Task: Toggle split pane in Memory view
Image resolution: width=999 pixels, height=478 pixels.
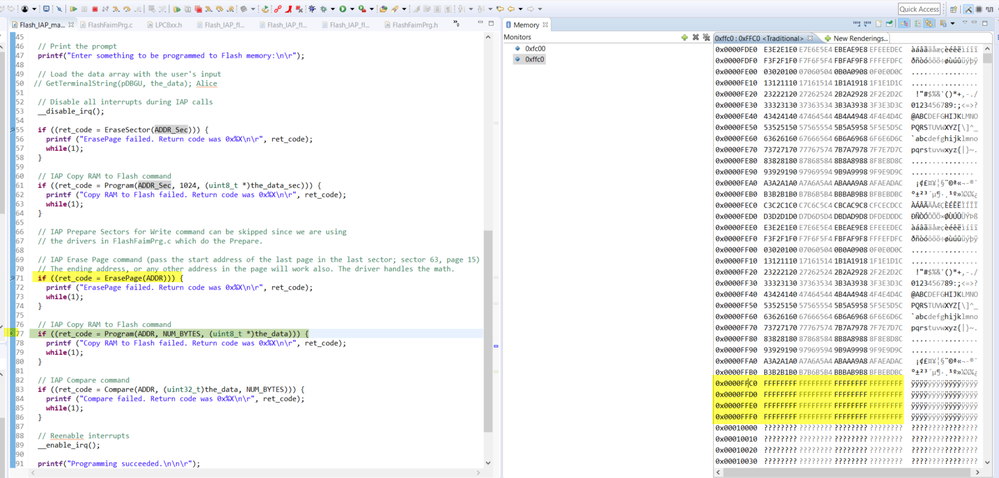Action: pyautogui.click(x=918, y=24)
